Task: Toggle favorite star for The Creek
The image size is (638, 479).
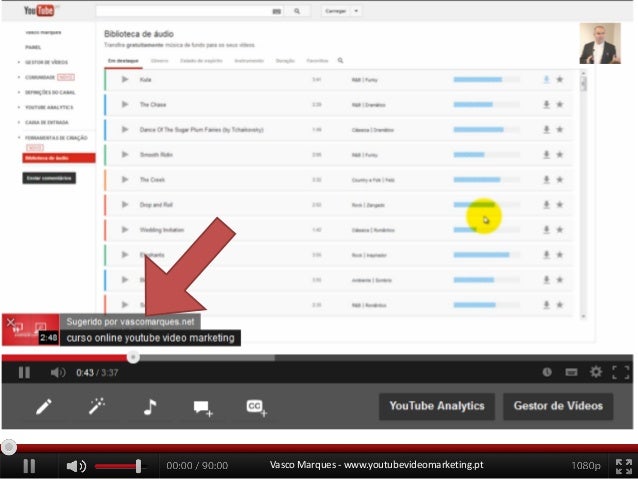Action: (x=560, y=179)
